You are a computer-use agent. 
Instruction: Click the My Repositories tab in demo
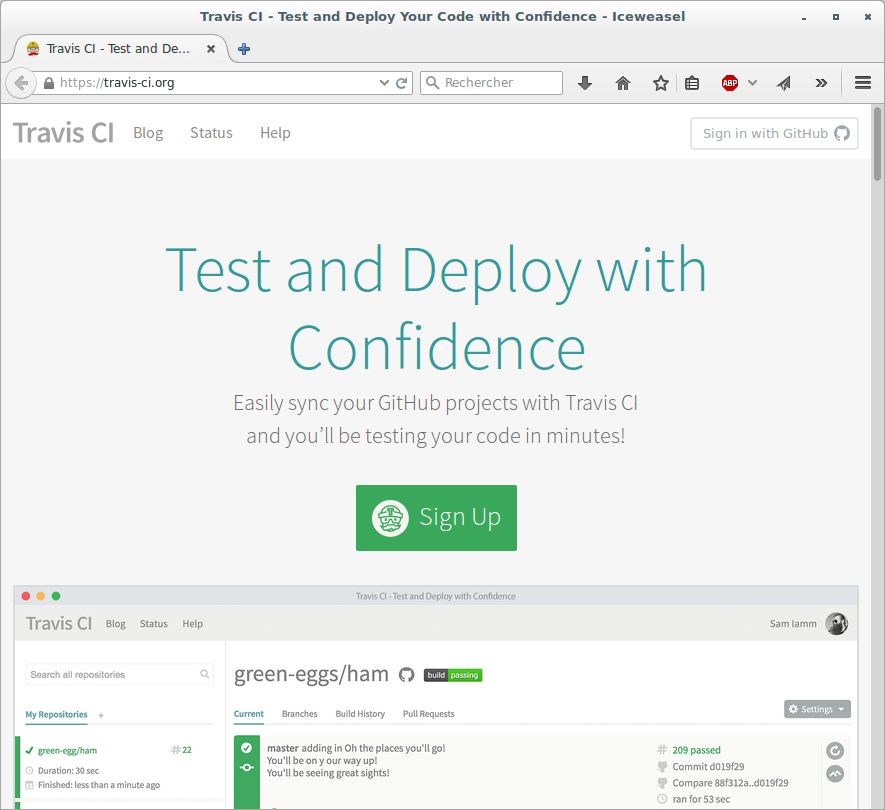click(56, 715)
